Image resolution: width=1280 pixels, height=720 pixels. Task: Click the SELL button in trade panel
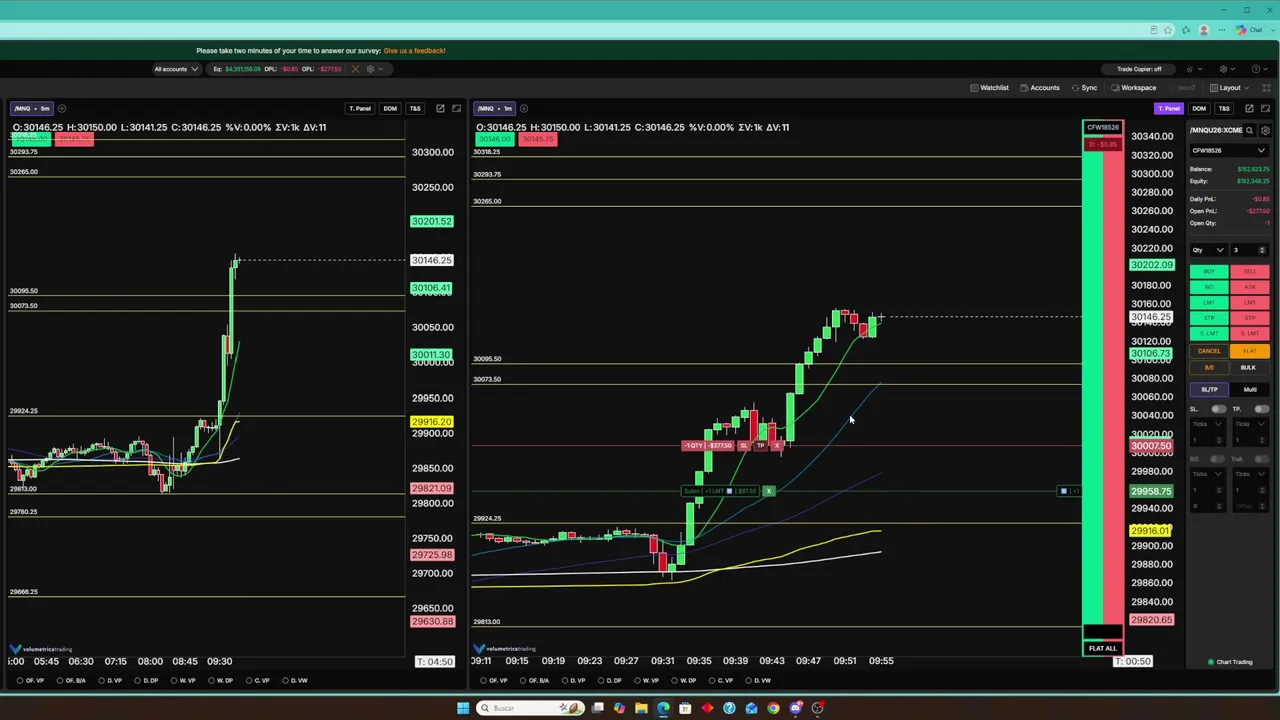pos(1250,272)
